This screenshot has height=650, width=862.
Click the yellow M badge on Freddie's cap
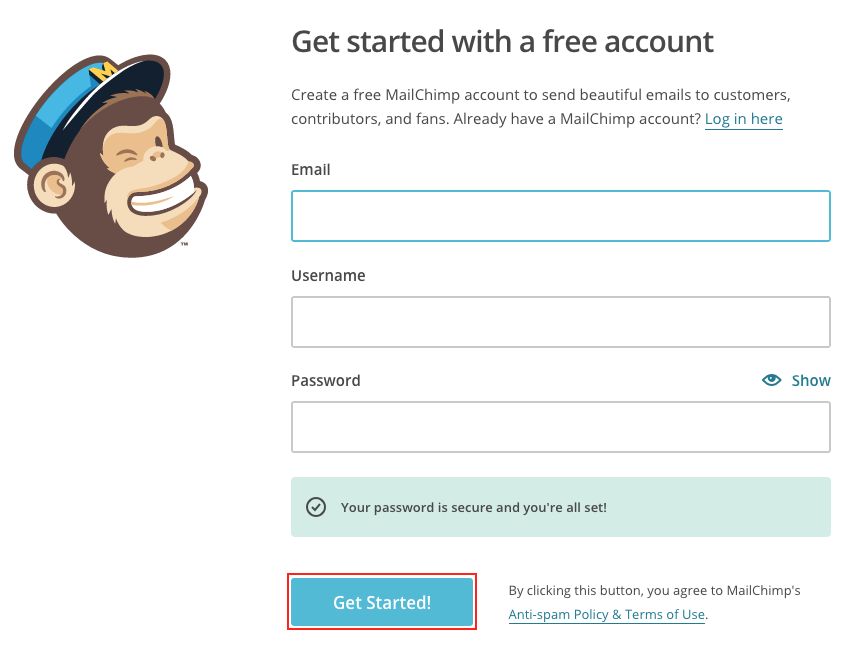click(104, 72)
